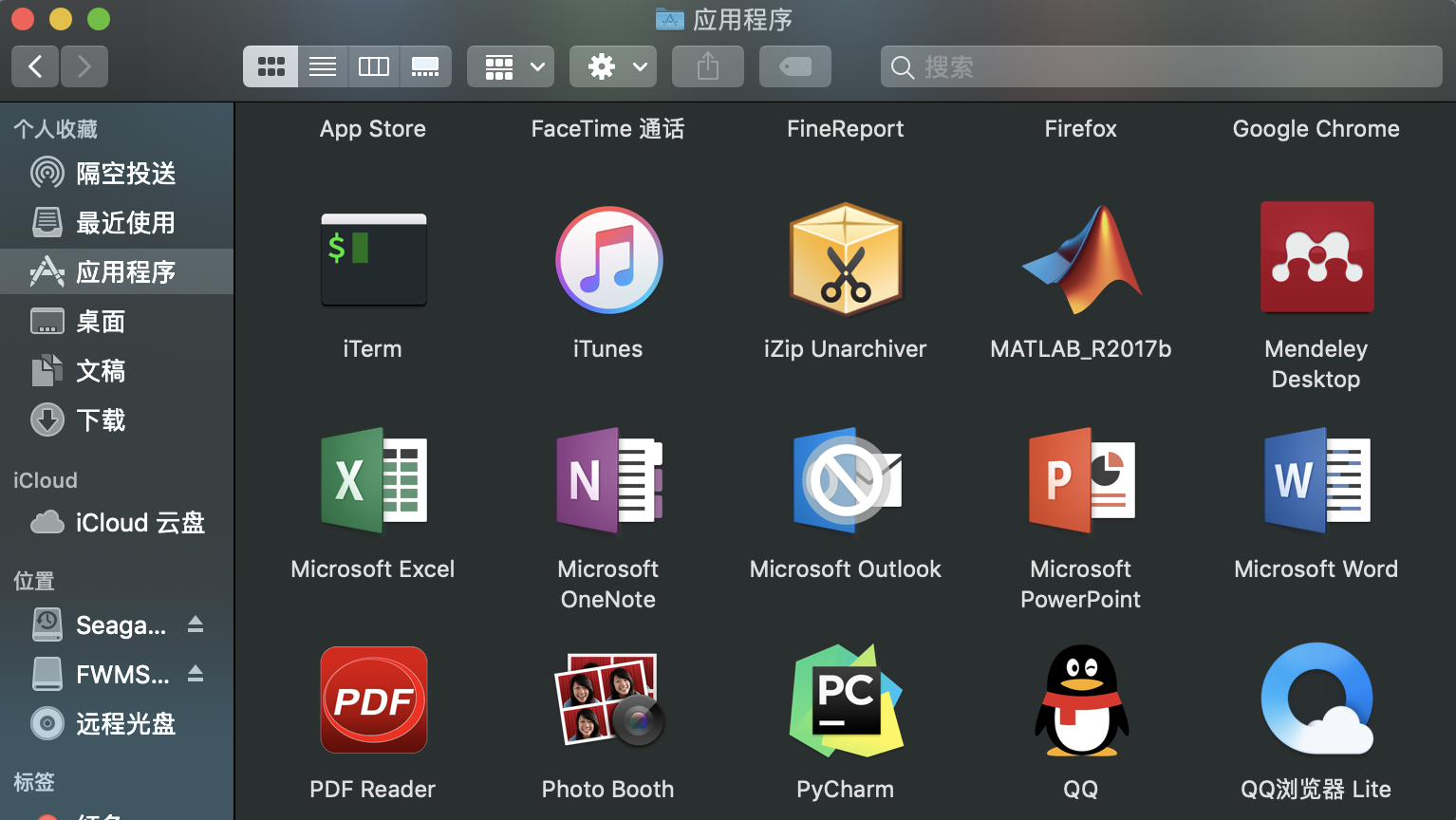The image size is (1456, 820).
Task: Eject the FWMS... volume
Action: (196, 674)
